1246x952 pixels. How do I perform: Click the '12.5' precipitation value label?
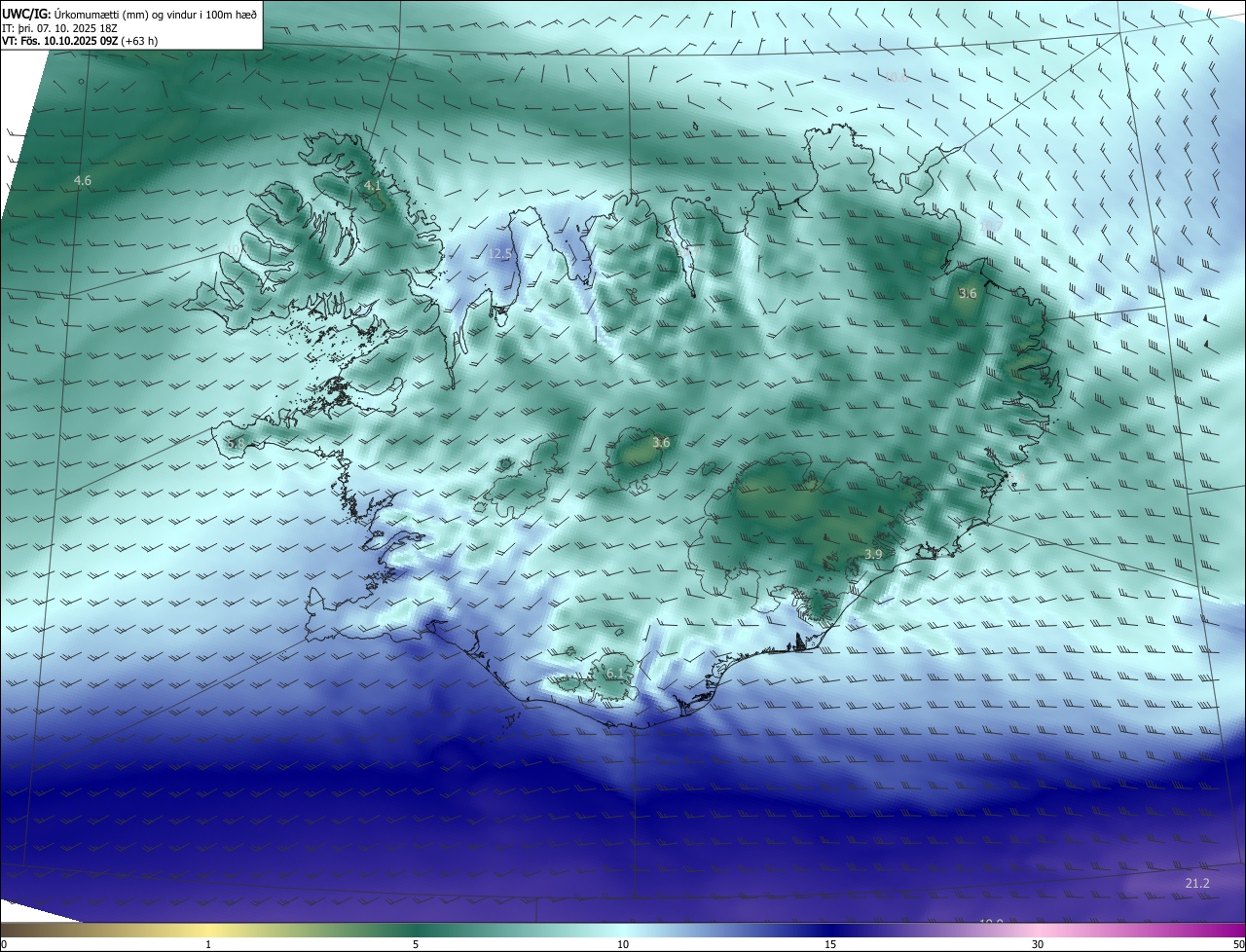(499, 254)
